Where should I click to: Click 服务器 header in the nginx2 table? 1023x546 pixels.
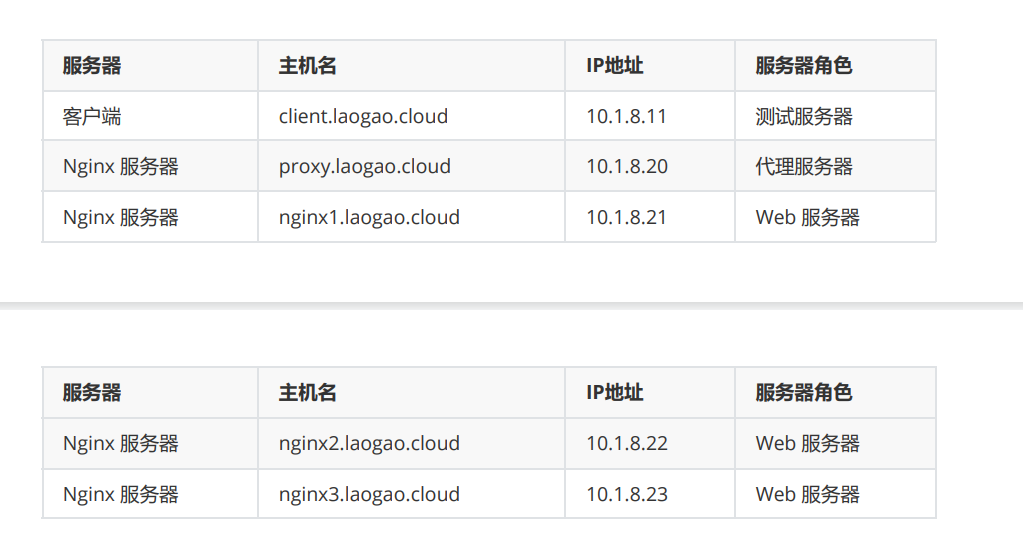pyautogui.click(x=92, y=393)
